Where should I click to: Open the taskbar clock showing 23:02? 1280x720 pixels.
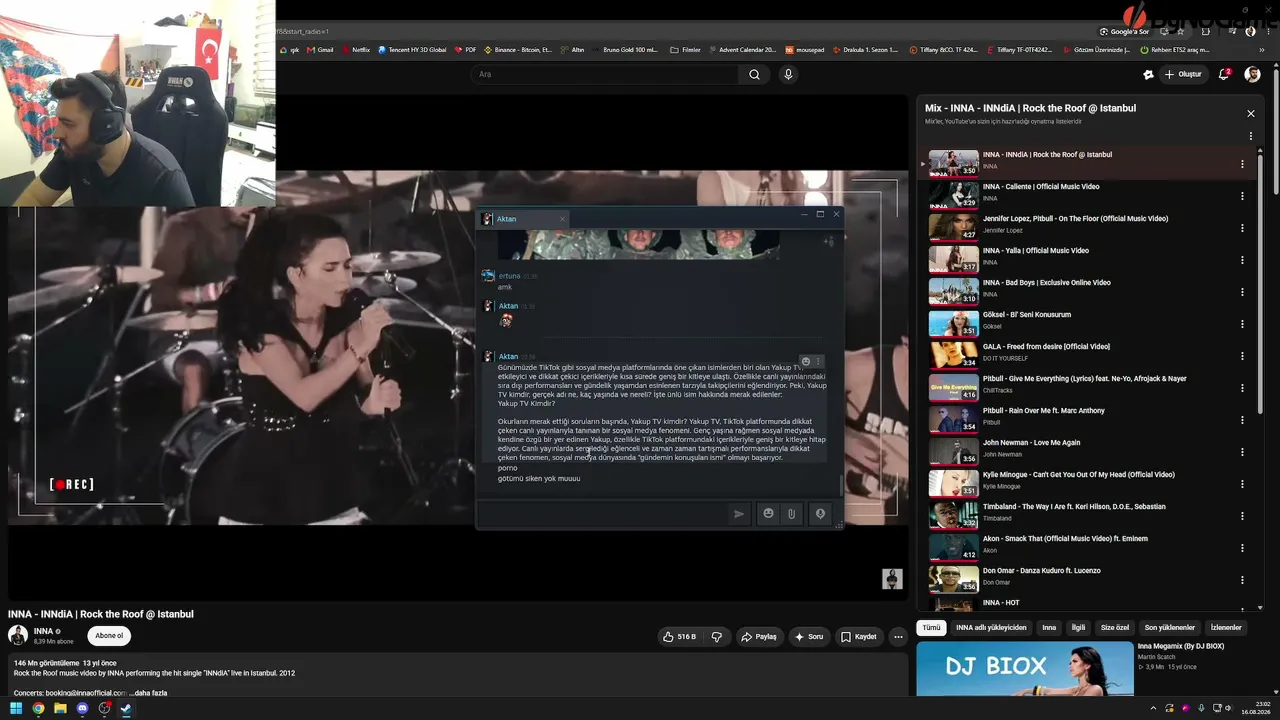click(1254, 708)
